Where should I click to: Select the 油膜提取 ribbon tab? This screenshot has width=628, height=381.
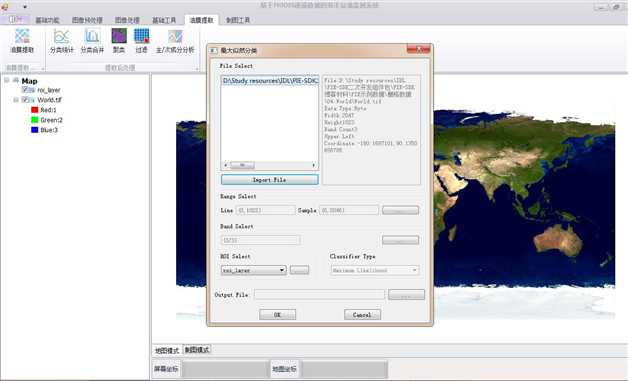pos(201,20)
